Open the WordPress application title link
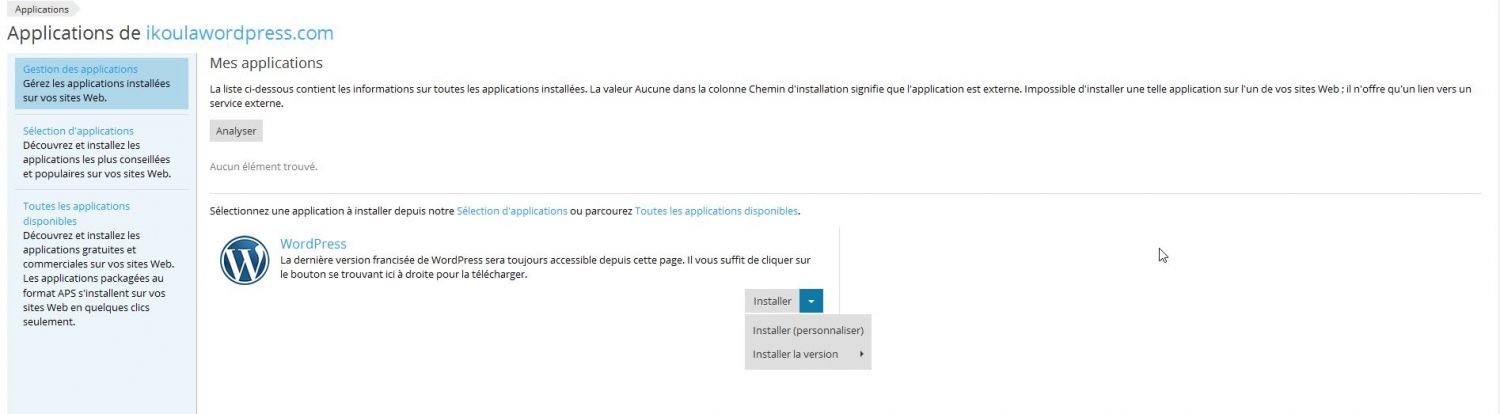Viewport: 1500px width, 414px height. (313, 244)
